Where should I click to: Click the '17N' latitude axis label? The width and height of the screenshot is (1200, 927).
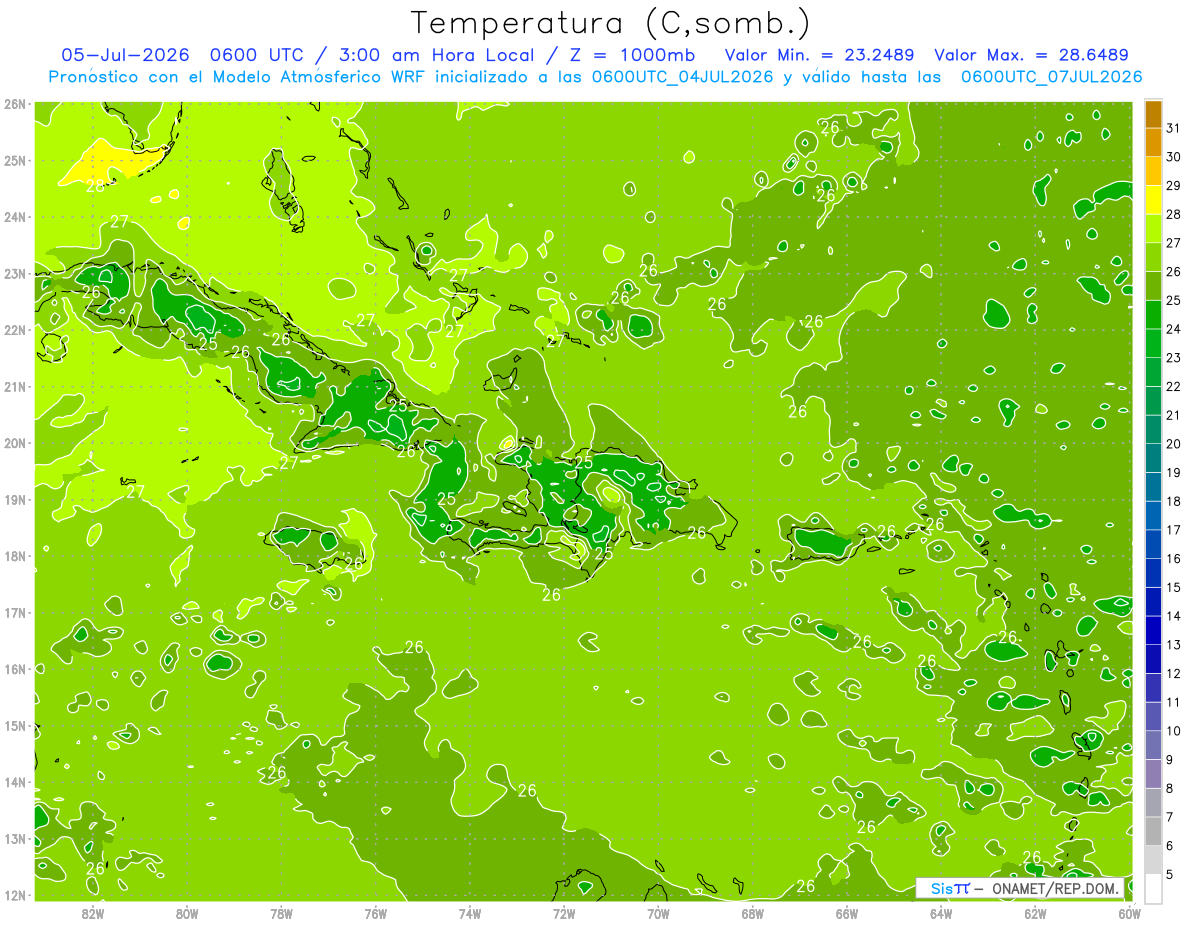tap(15, 612)
